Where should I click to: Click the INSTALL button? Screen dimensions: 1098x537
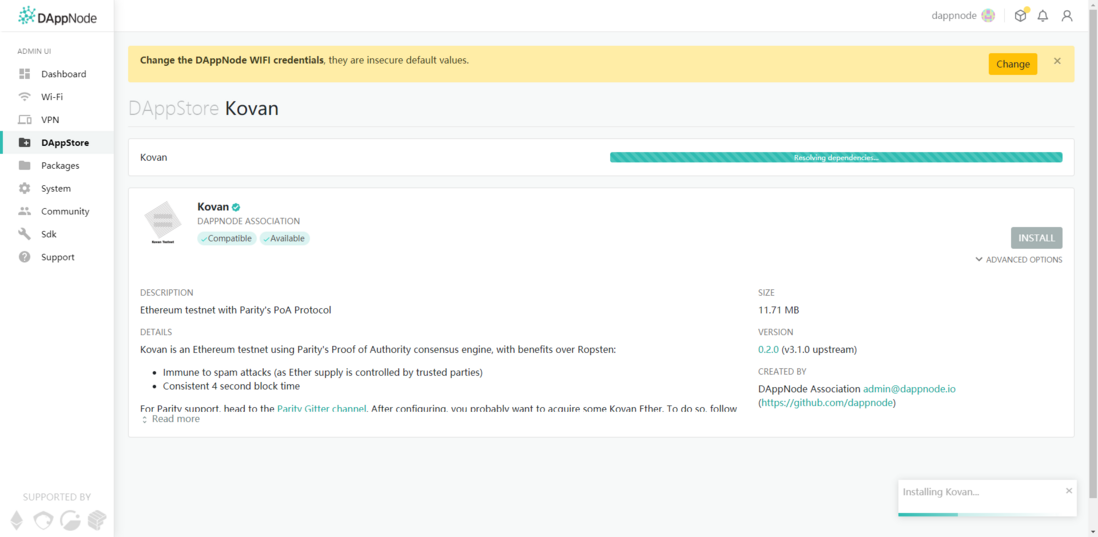1036,238
